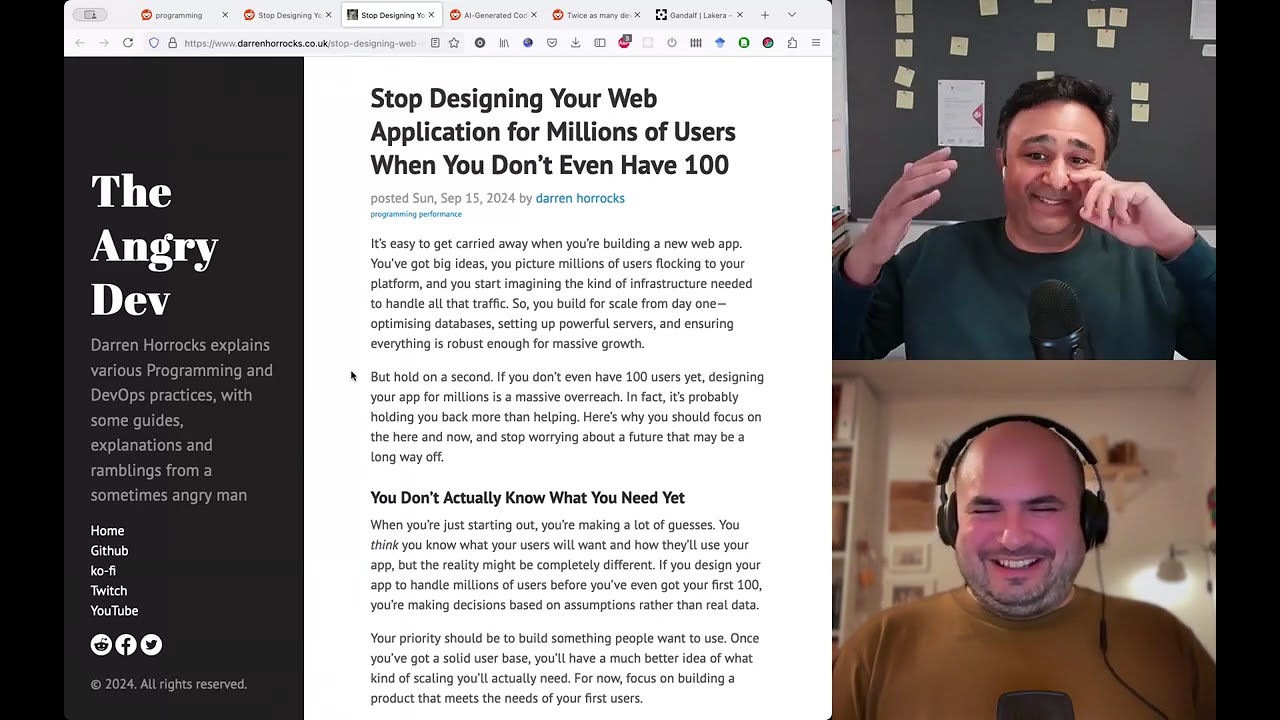Open the Firefox hamburger application menu
The image size is (1280, 720).
(816, 43)
